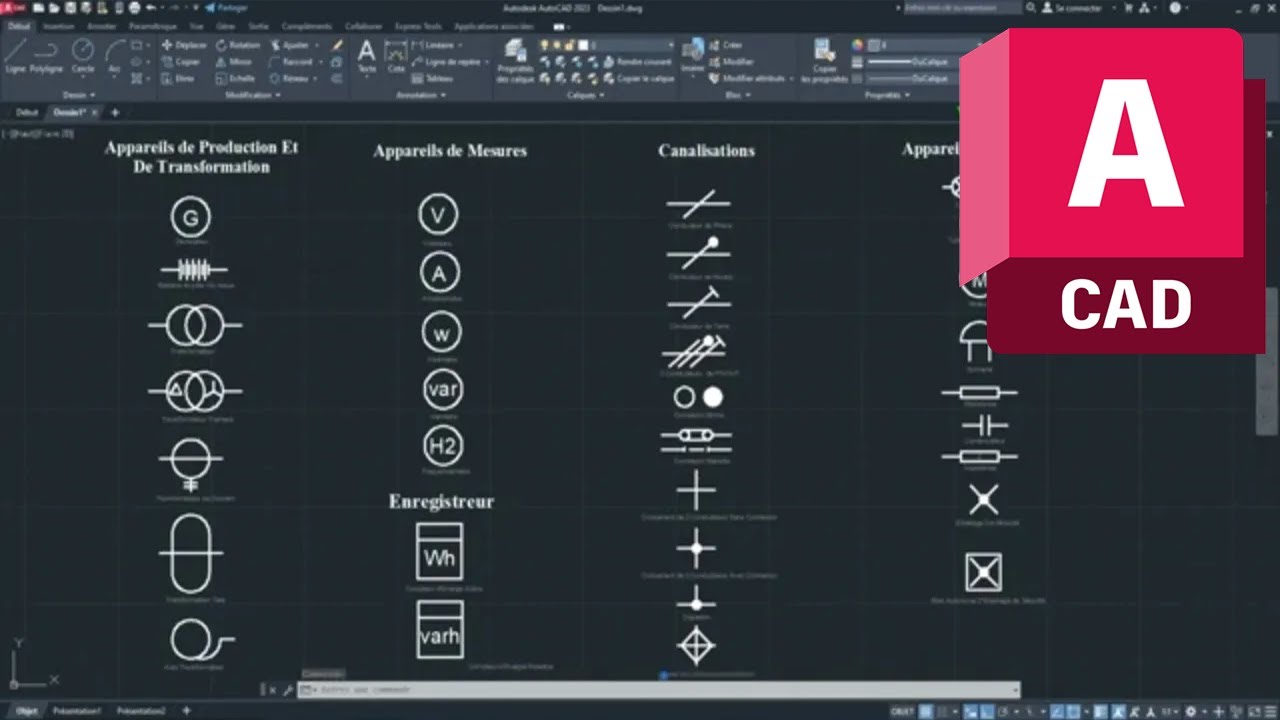
Task: Click Copier le calque button
Action: (638, 77)
